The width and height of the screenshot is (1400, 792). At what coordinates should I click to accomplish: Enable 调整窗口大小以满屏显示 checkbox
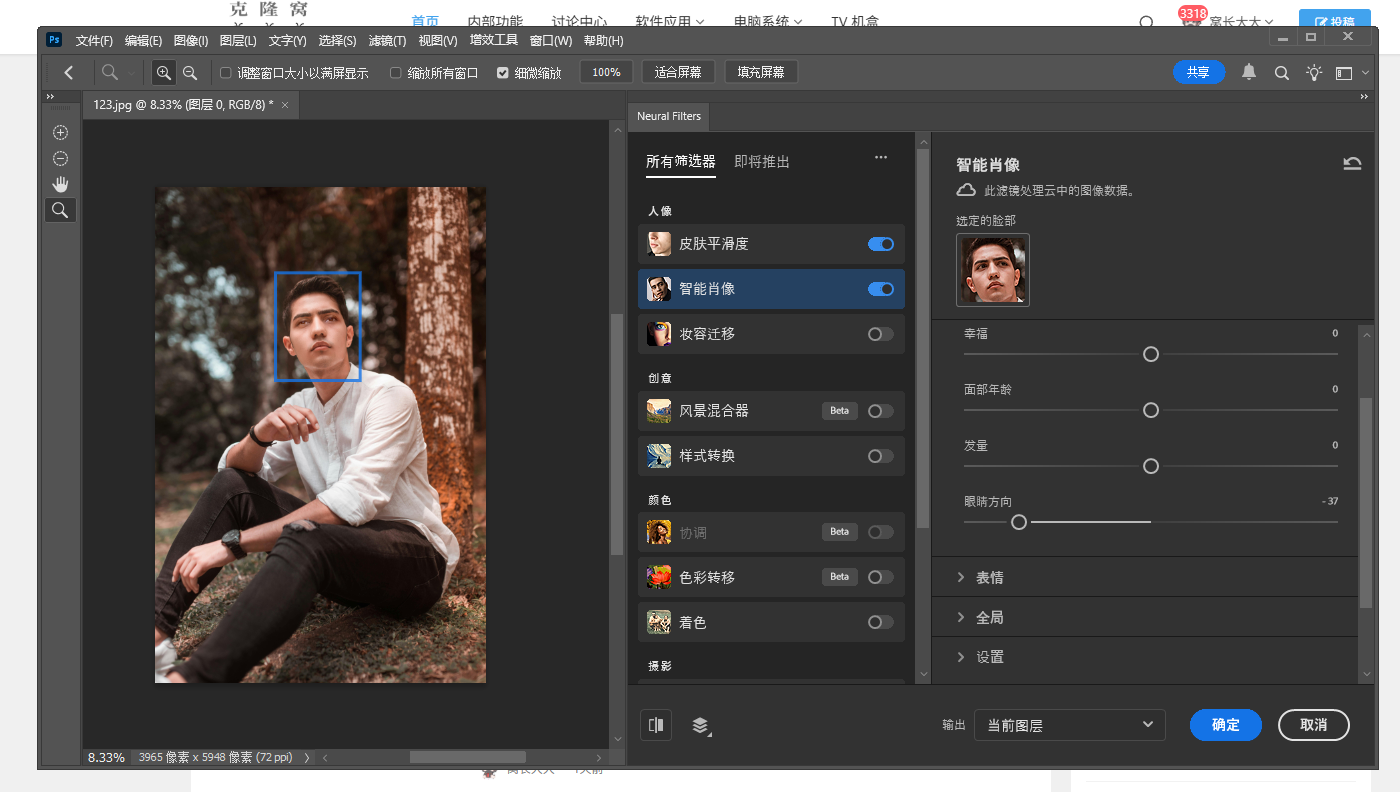coord(225,73)
